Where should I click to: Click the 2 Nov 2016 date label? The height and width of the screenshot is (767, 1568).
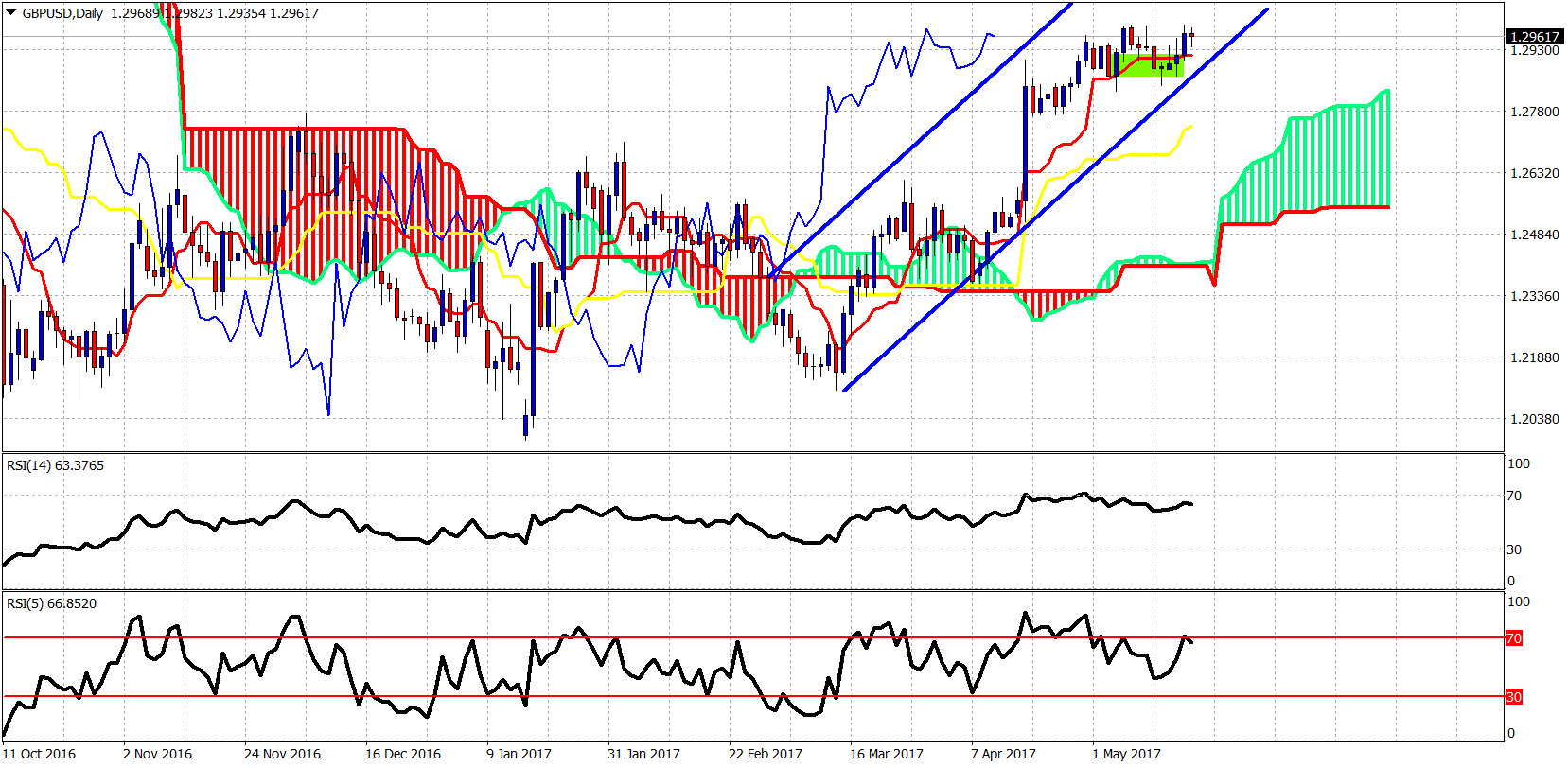click(x=157, y=754)
